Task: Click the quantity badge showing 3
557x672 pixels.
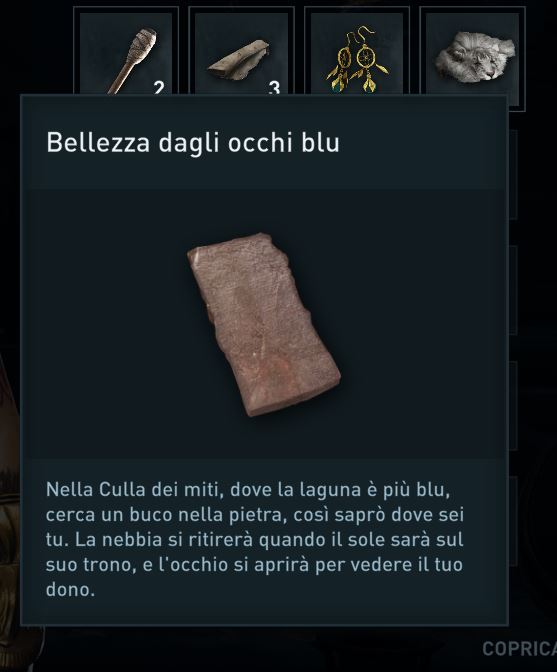Action: click(274, 87)
